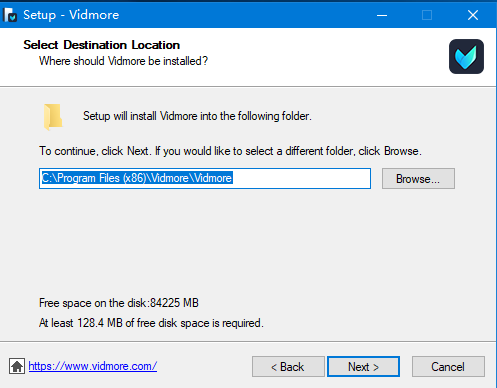Image resolution: width=497 pixels, height=388 pixels.
Task: Click the 'Setup will install Vidmore' message
Action: tap(197, 116)
